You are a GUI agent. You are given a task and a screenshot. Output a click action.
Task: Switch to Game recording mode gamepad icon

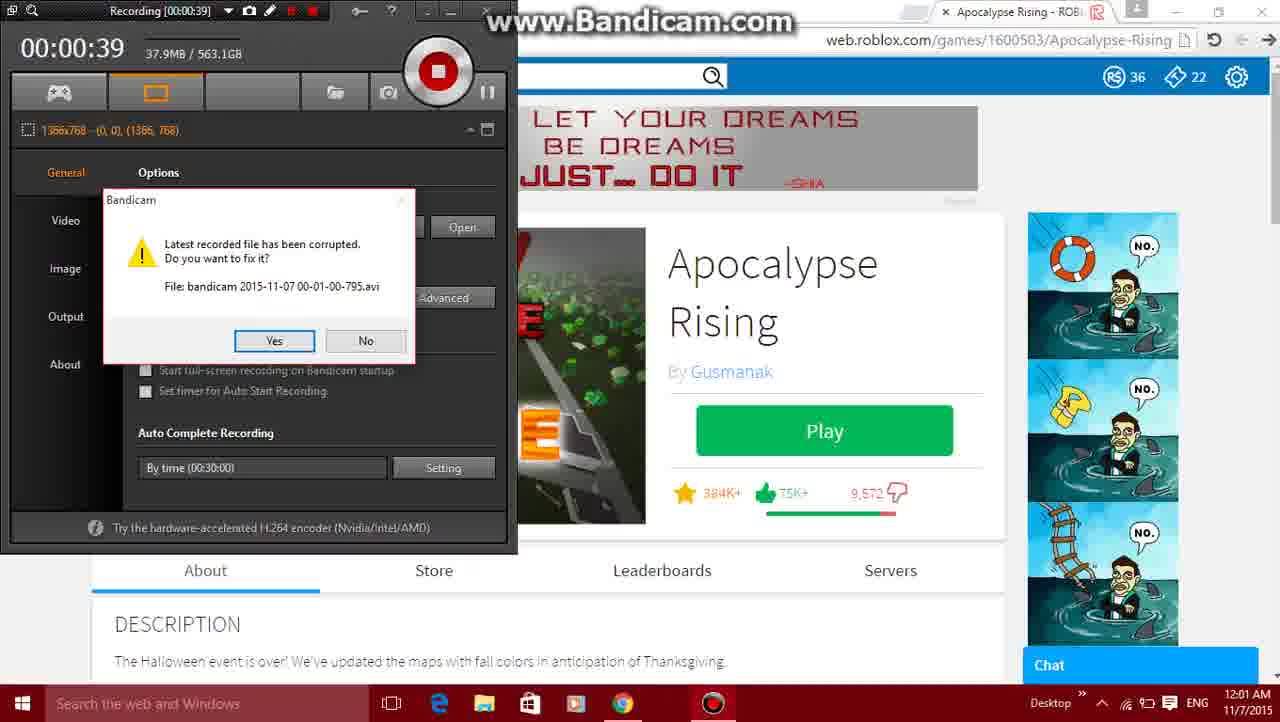59,92
